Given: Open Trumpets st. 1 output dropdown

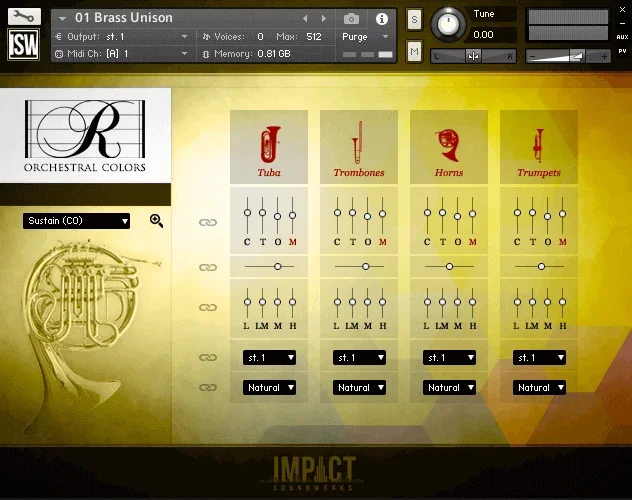Looking at the screenshot, I should (539, 357).
